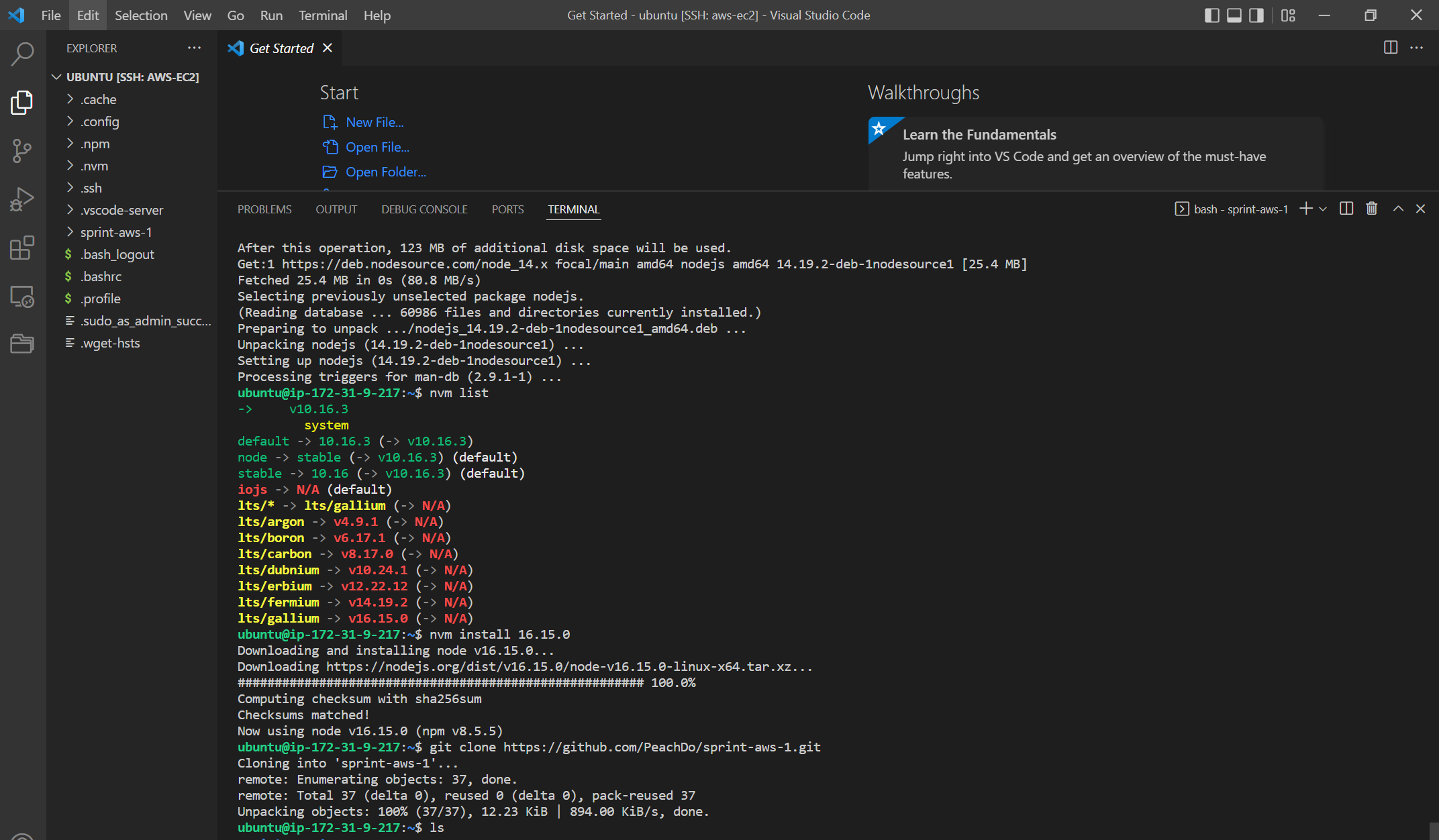1439x840 pixels.
Task: Open Source Control view
Action: pos(22,151)
